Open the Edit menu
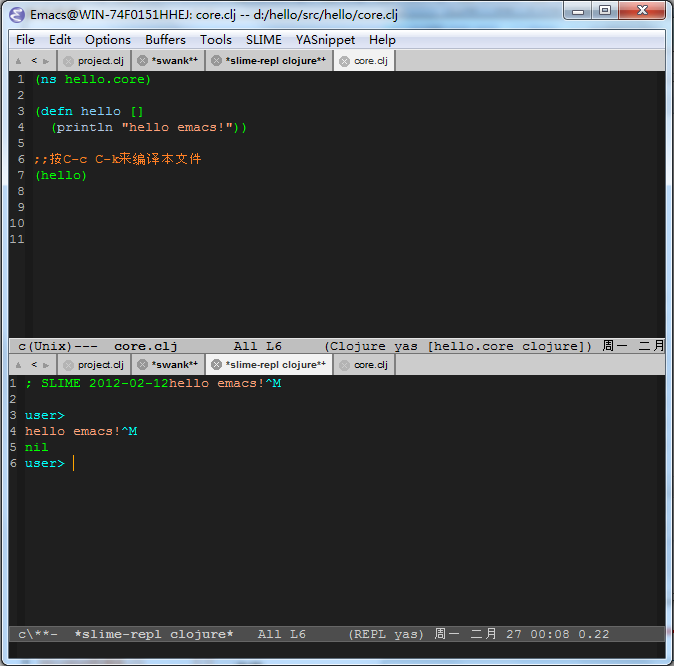This screenshot has width=674, height=666. coord(60,40)
